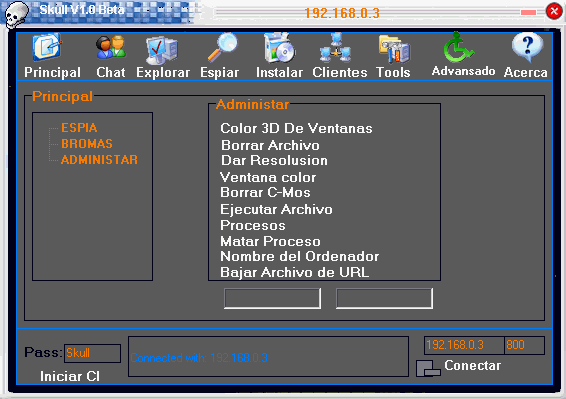The height and width of the screenshot is (399, 566).
Task: Focus the port field showing 800
Action: click(524, 345)
